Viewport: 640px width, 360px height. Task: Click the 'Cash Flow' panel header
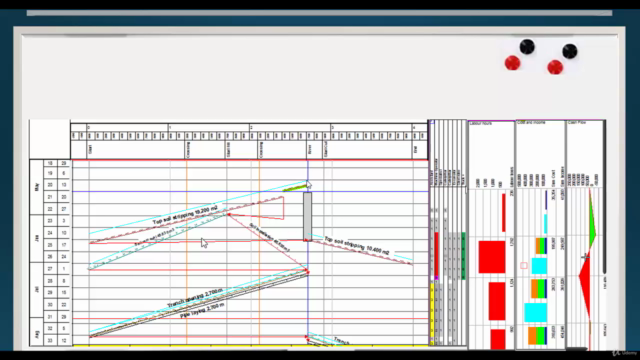[577, 122]
